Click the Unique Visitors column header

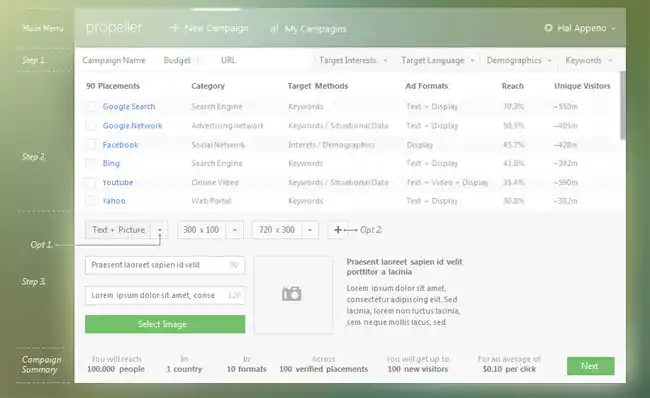(x=582, y=86)
